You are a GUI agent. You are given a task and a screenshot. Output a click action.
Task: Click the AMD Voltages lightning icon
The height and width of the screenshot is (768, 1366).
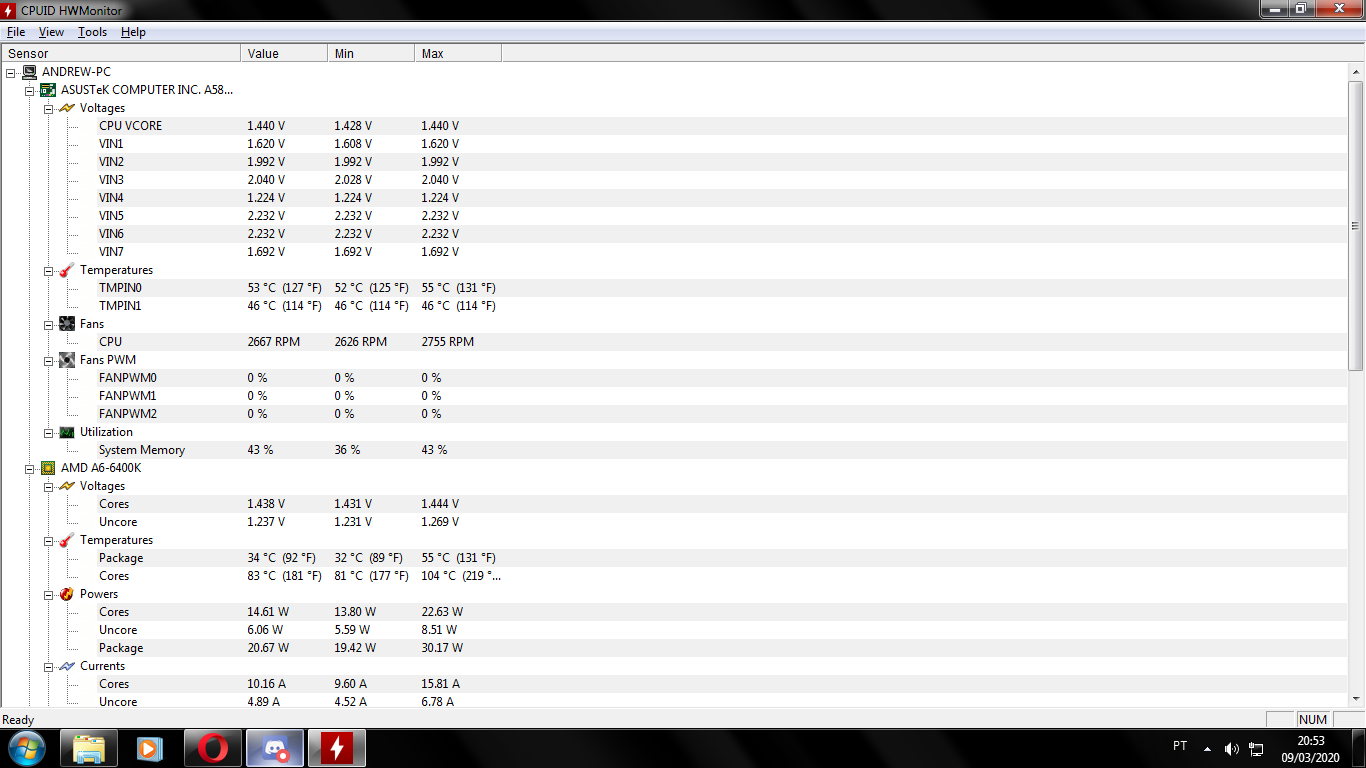click(67, 486)
